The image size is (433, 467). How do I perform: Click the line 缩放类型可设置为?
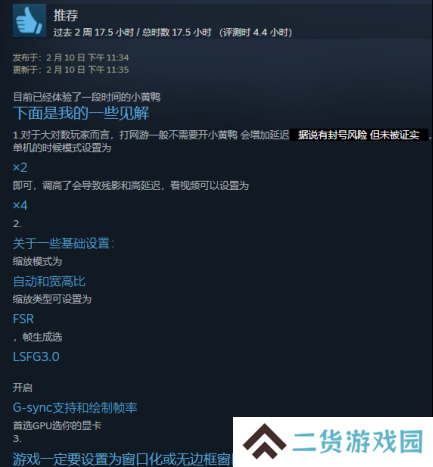click(x=52, y=299)
